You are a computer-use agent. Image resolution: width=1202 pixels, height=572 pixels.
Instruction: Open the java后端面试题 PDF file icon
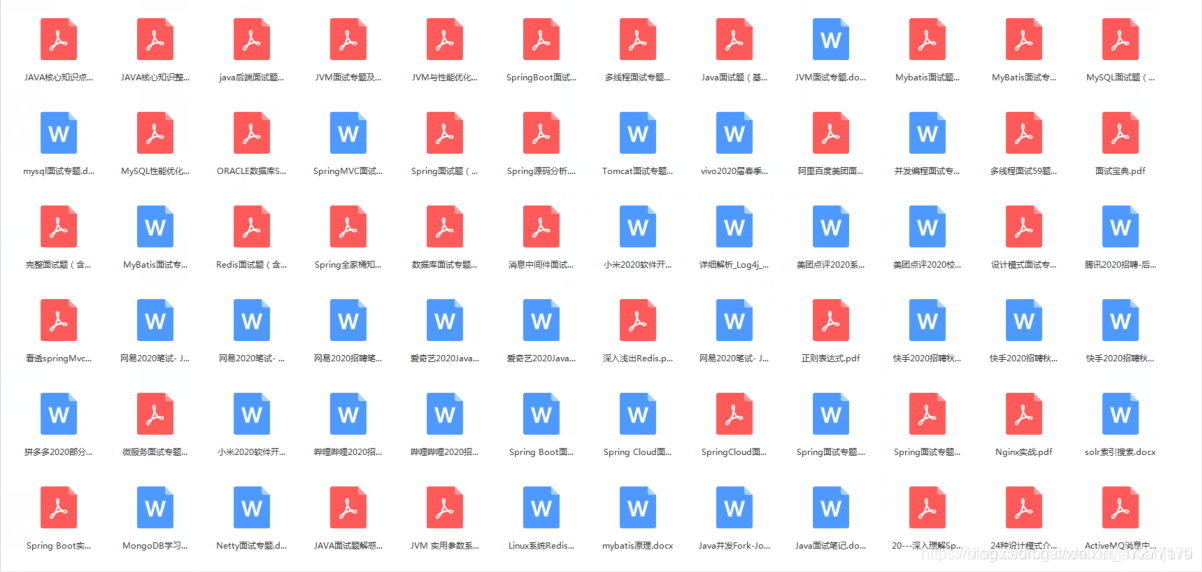251,39
